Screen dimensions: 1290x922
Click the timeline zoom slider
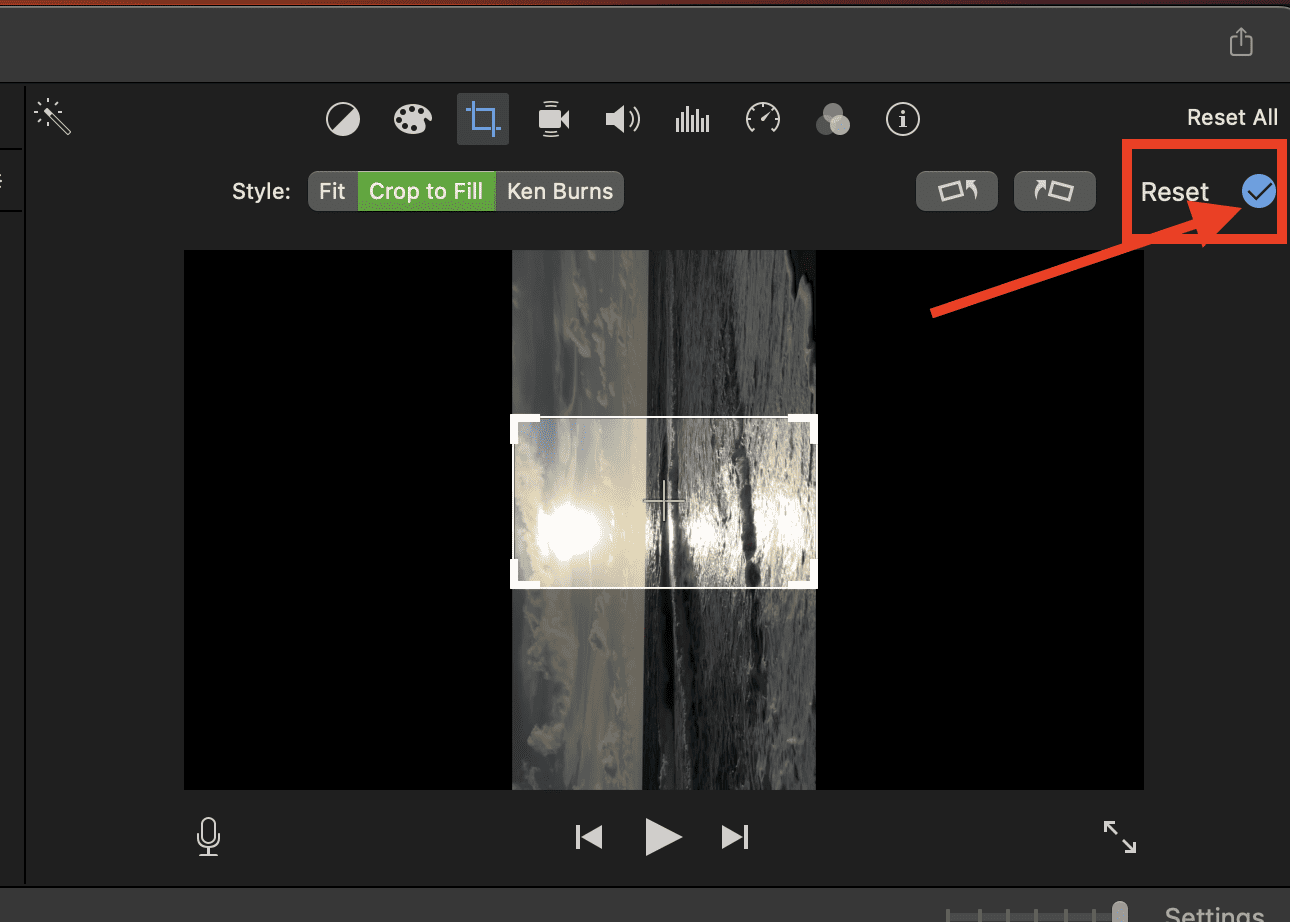tap(1120, 911)
